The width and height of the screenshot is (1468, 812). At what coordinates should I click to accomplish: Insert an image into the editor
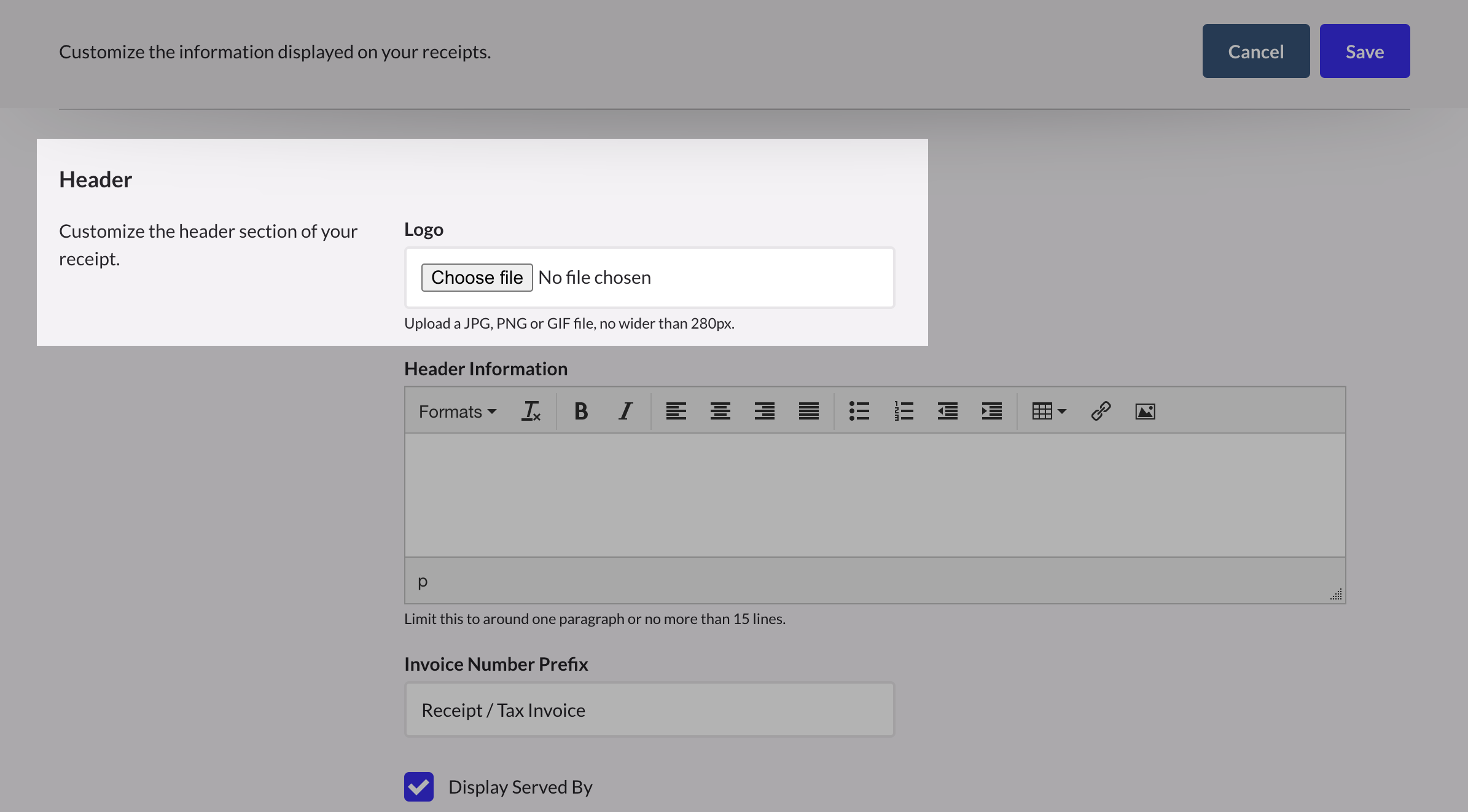(1145, 411)
